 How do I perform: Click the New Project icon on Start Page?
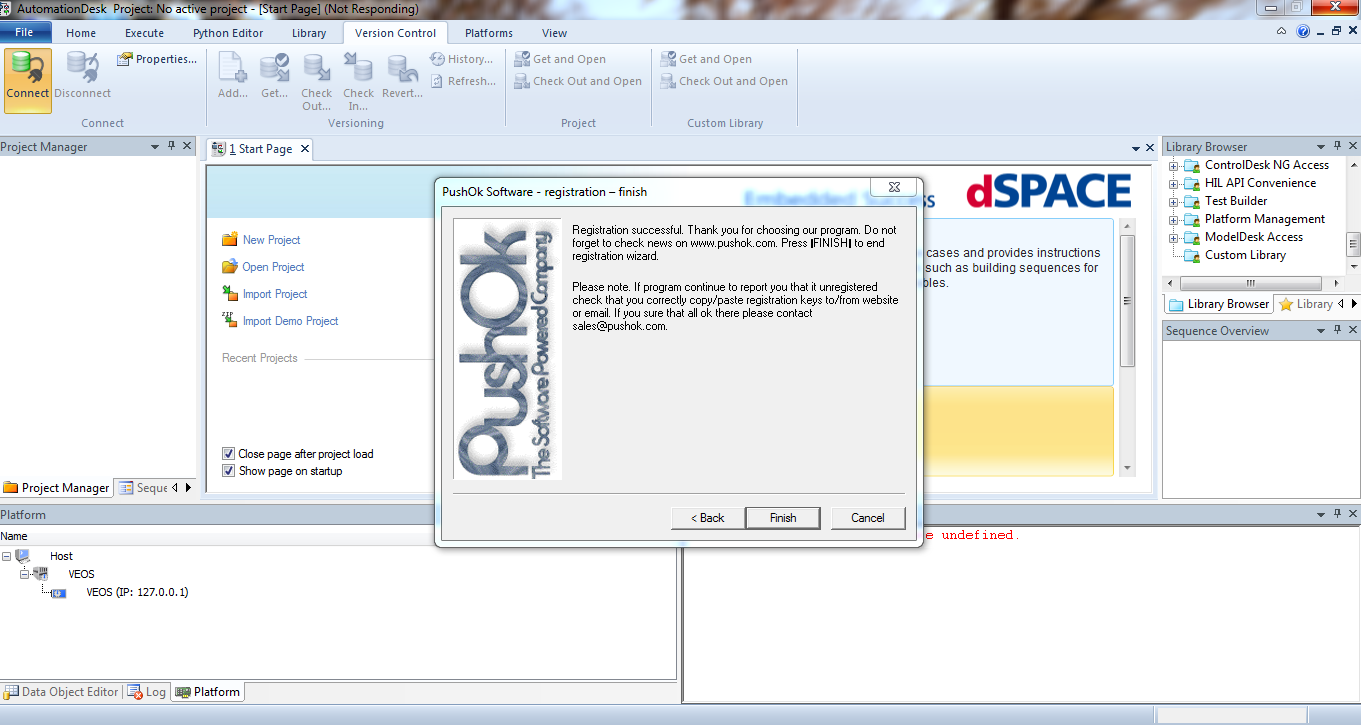pos(229,240)
